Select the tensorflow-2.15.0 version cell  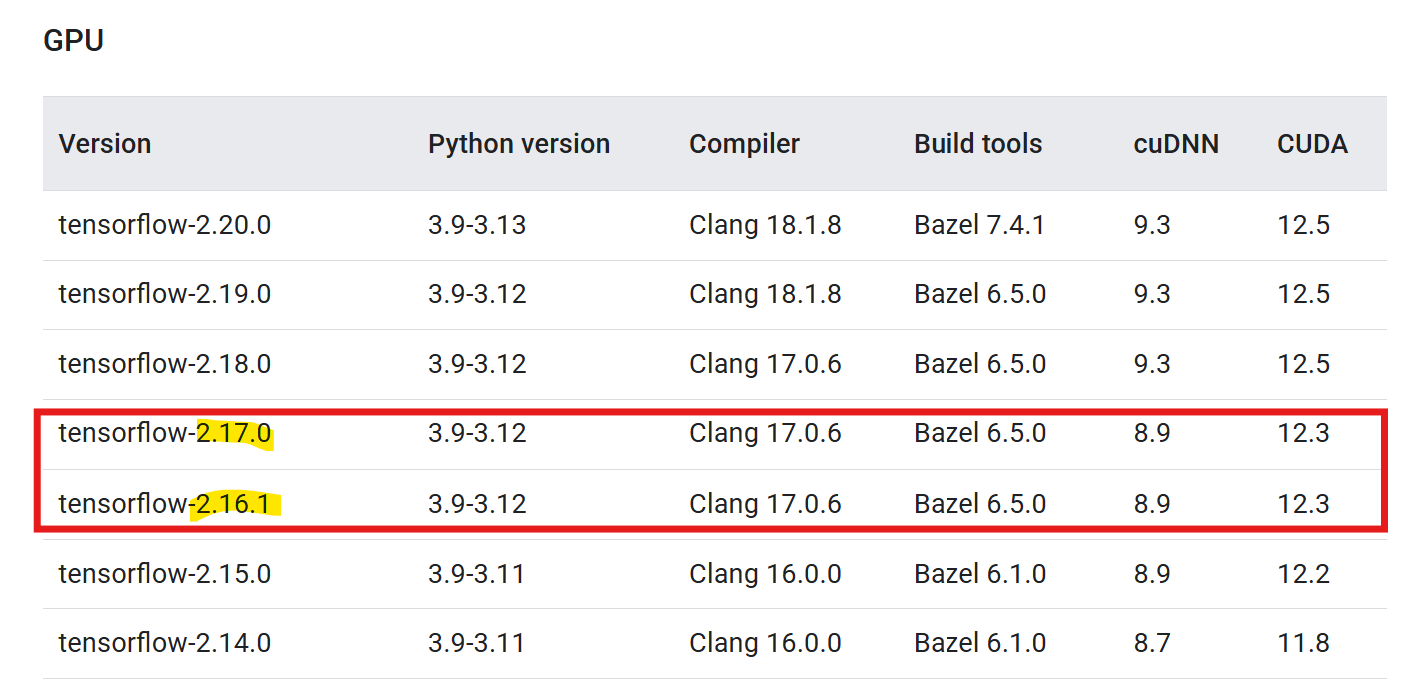(x=164, y=574)
